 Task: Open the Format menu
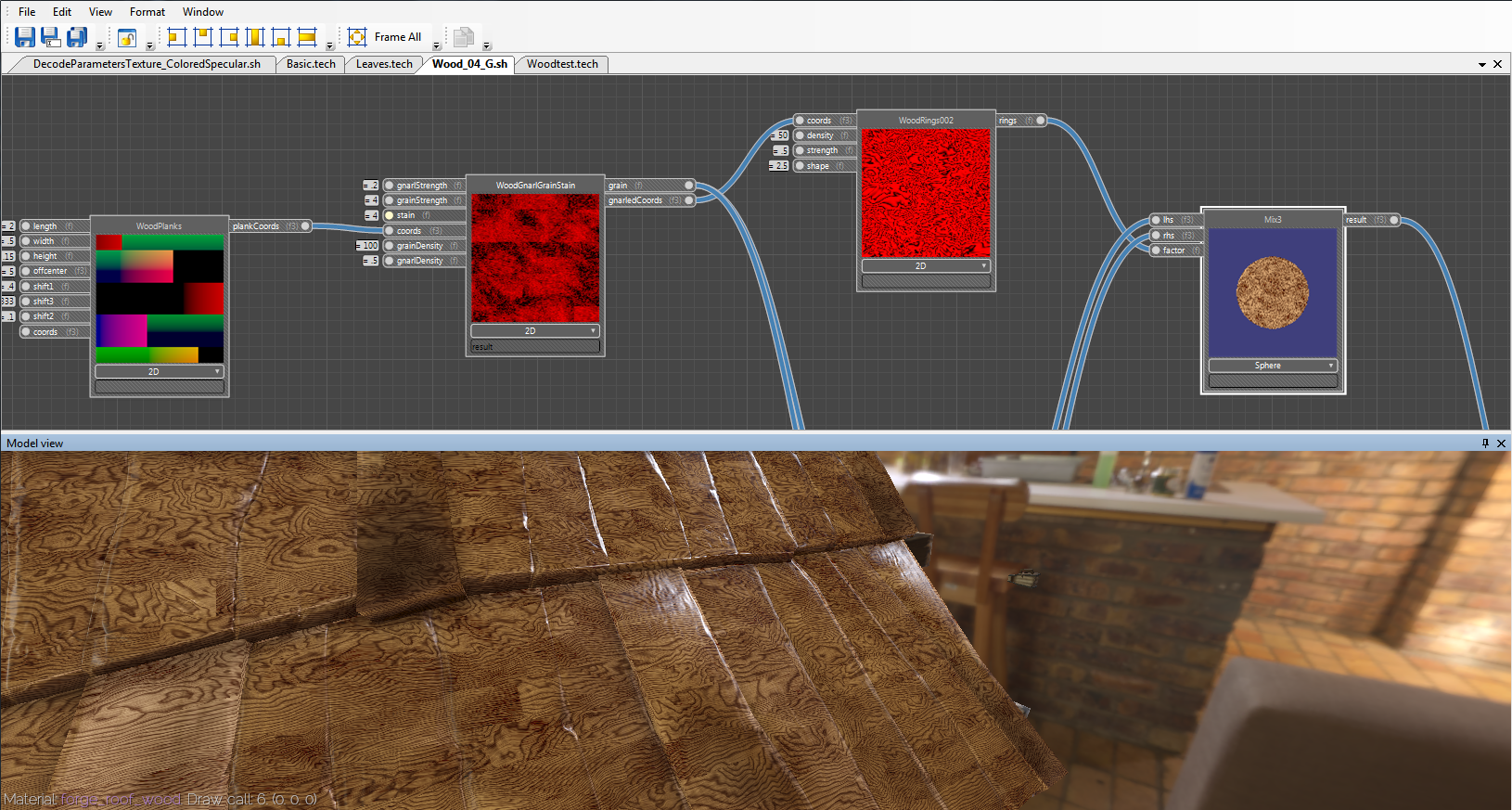tap(147, 12)
